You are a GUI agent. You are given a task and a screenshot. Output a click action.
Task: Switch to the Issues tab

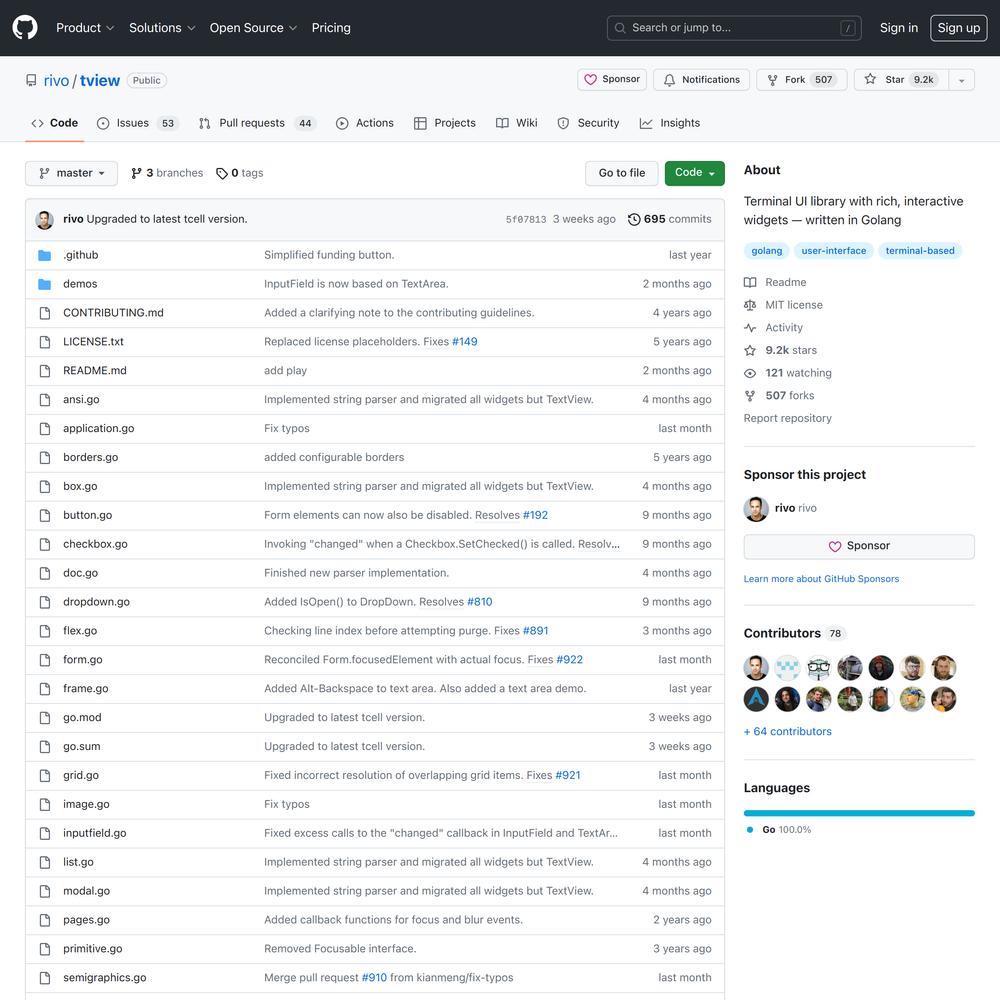pos(137,123)
